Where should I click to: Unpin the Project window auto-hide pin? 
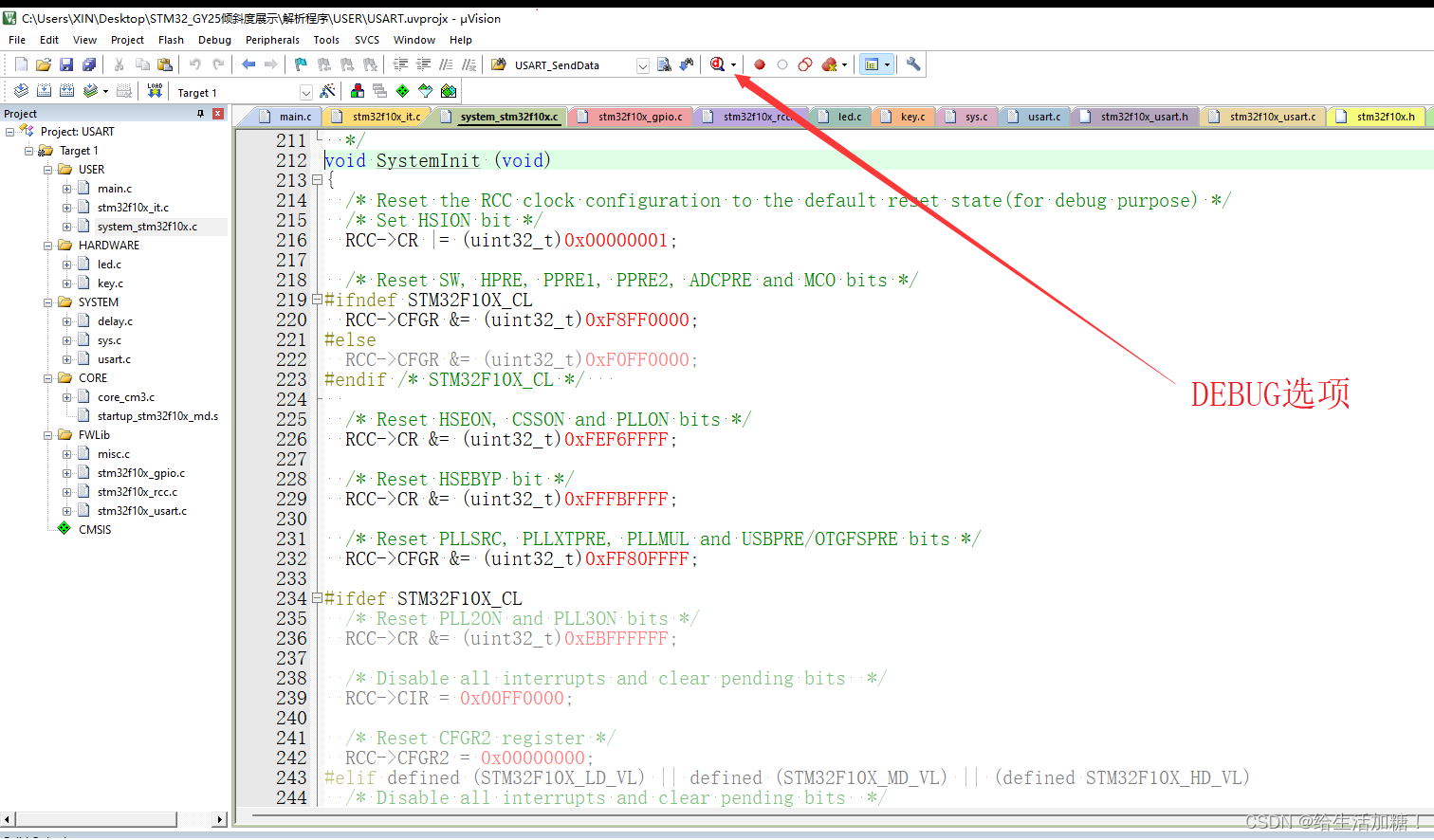click(200, 113)
